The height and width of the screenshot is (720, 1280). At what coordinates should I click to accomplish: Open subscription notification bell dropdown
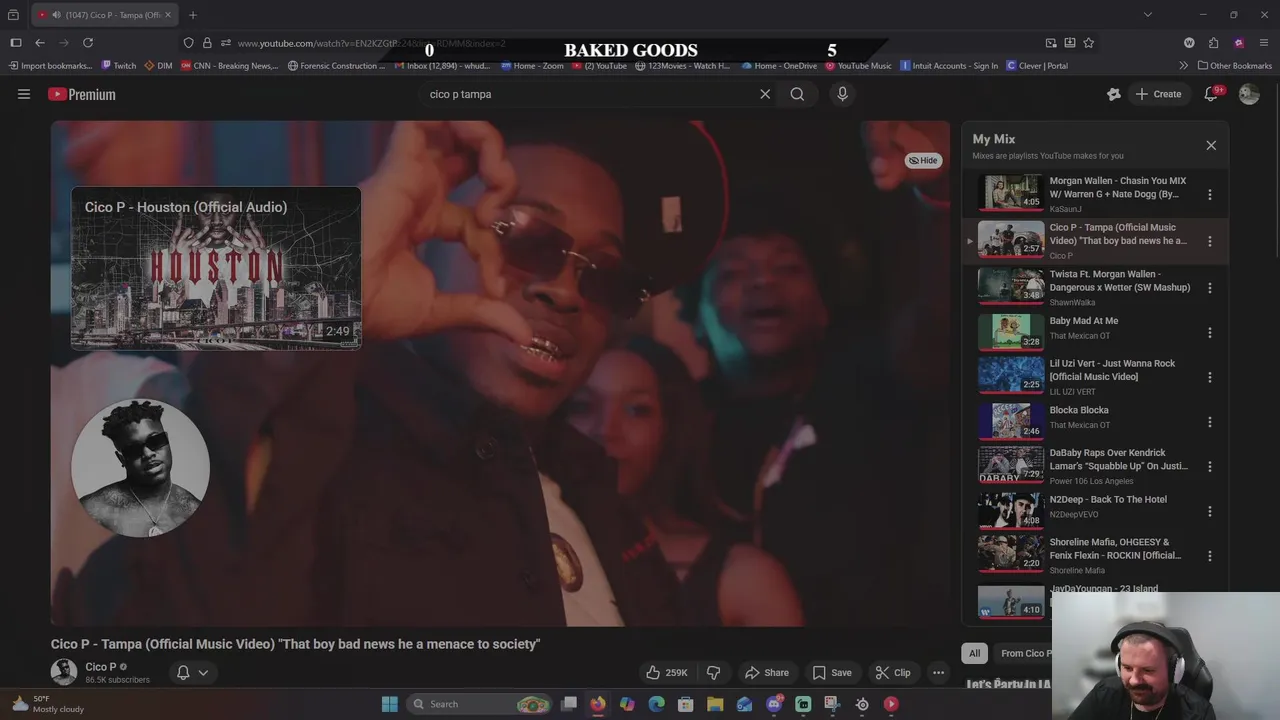tap(192, 673)
